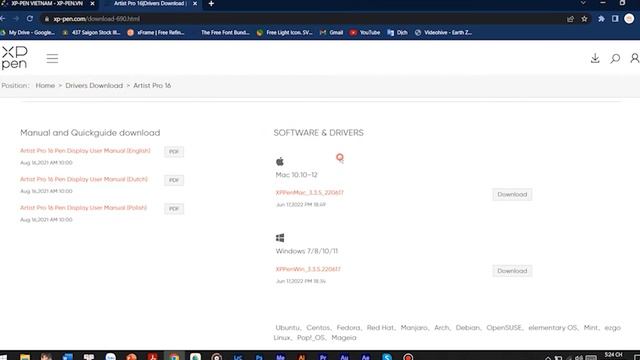Image resolution: width=640 pixels, height=360 pixels.
Task: Launch Illustrator from the taskbar
Action: [x=302, y=357]
